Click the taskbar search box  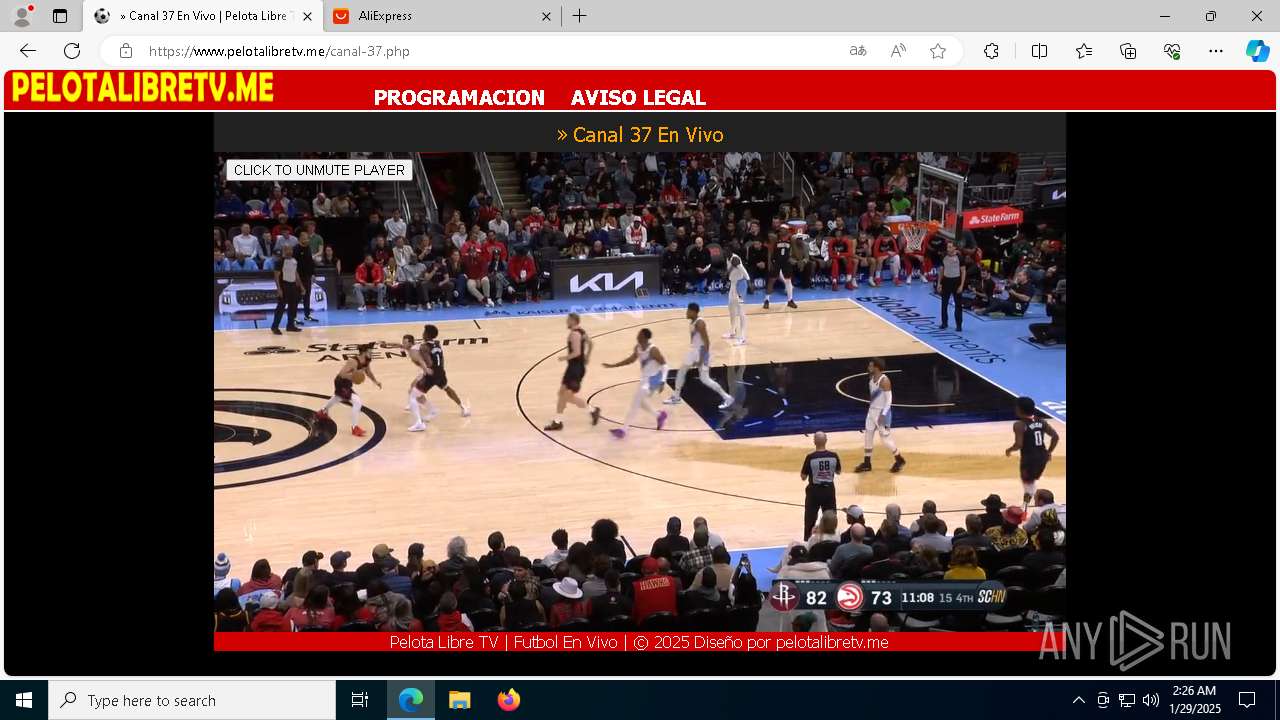192,700
